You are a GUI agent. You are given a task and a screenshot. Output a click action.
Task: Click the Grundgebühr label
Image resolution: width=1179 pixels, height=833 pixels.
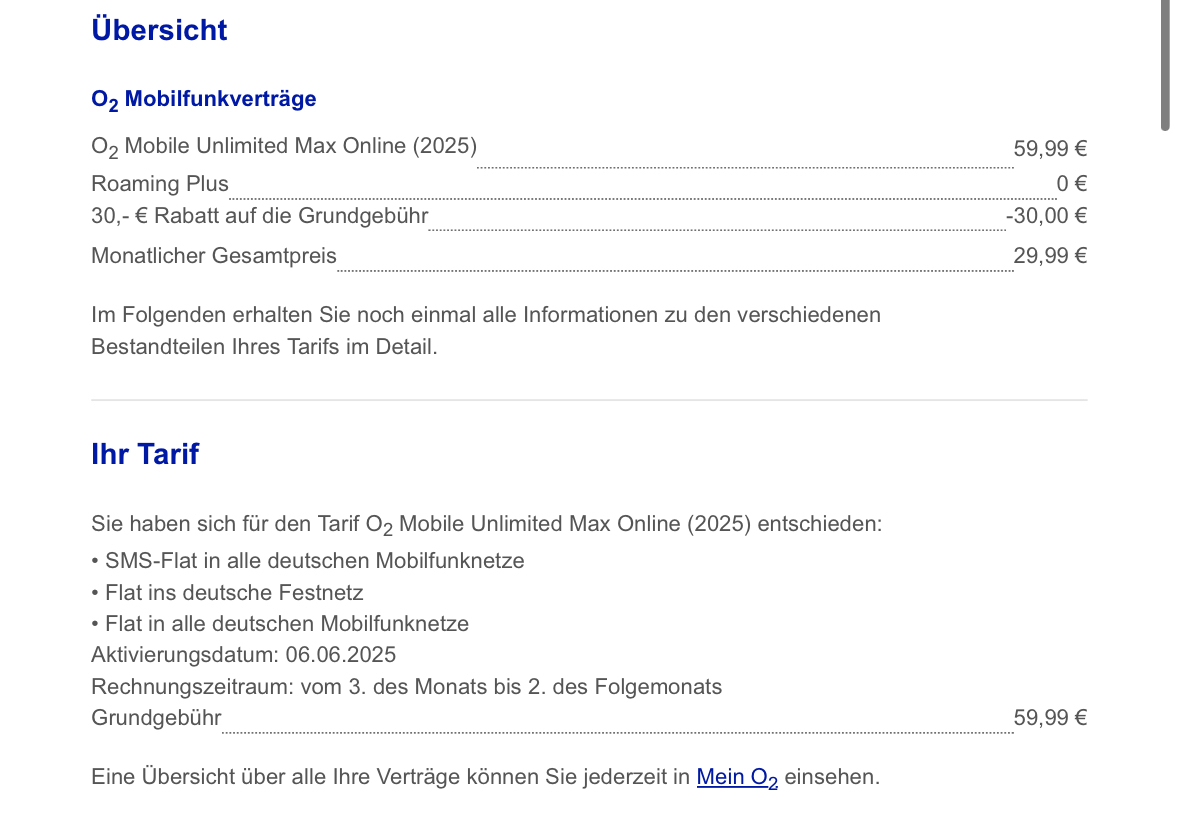tap(156, 718)
